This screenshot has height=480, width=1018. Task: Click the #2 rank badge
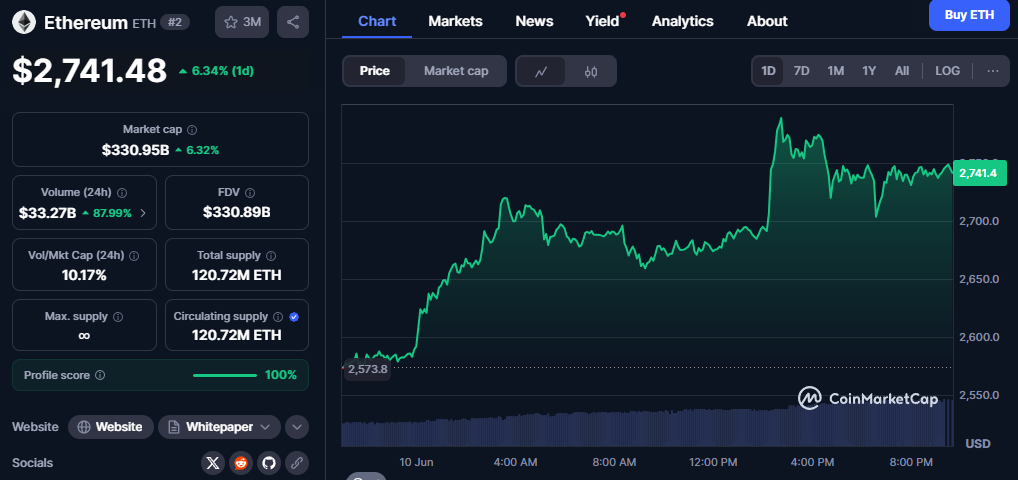(x=175, y=22)
